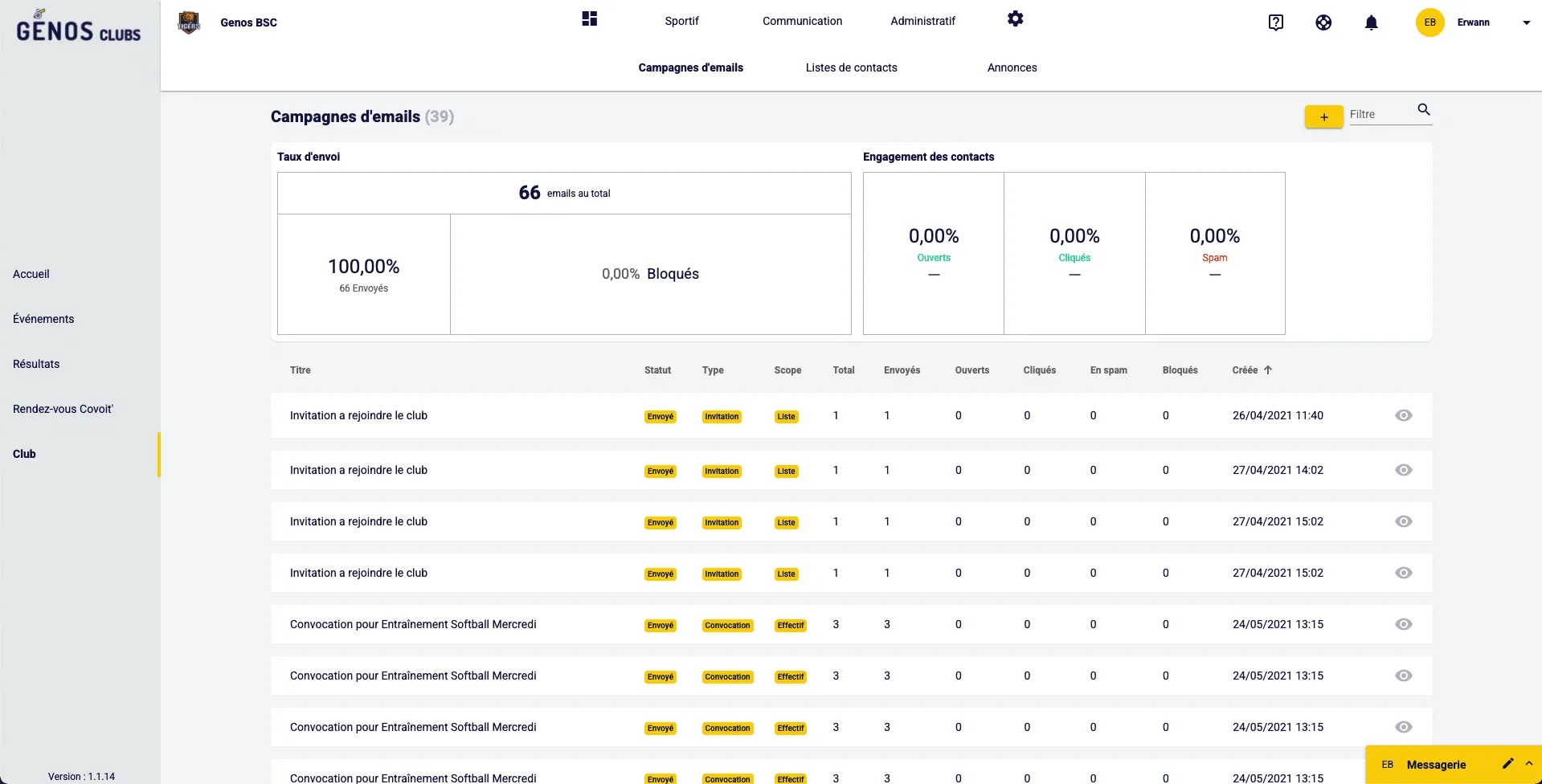Open the dashboard grid icon

coord(589,19)
